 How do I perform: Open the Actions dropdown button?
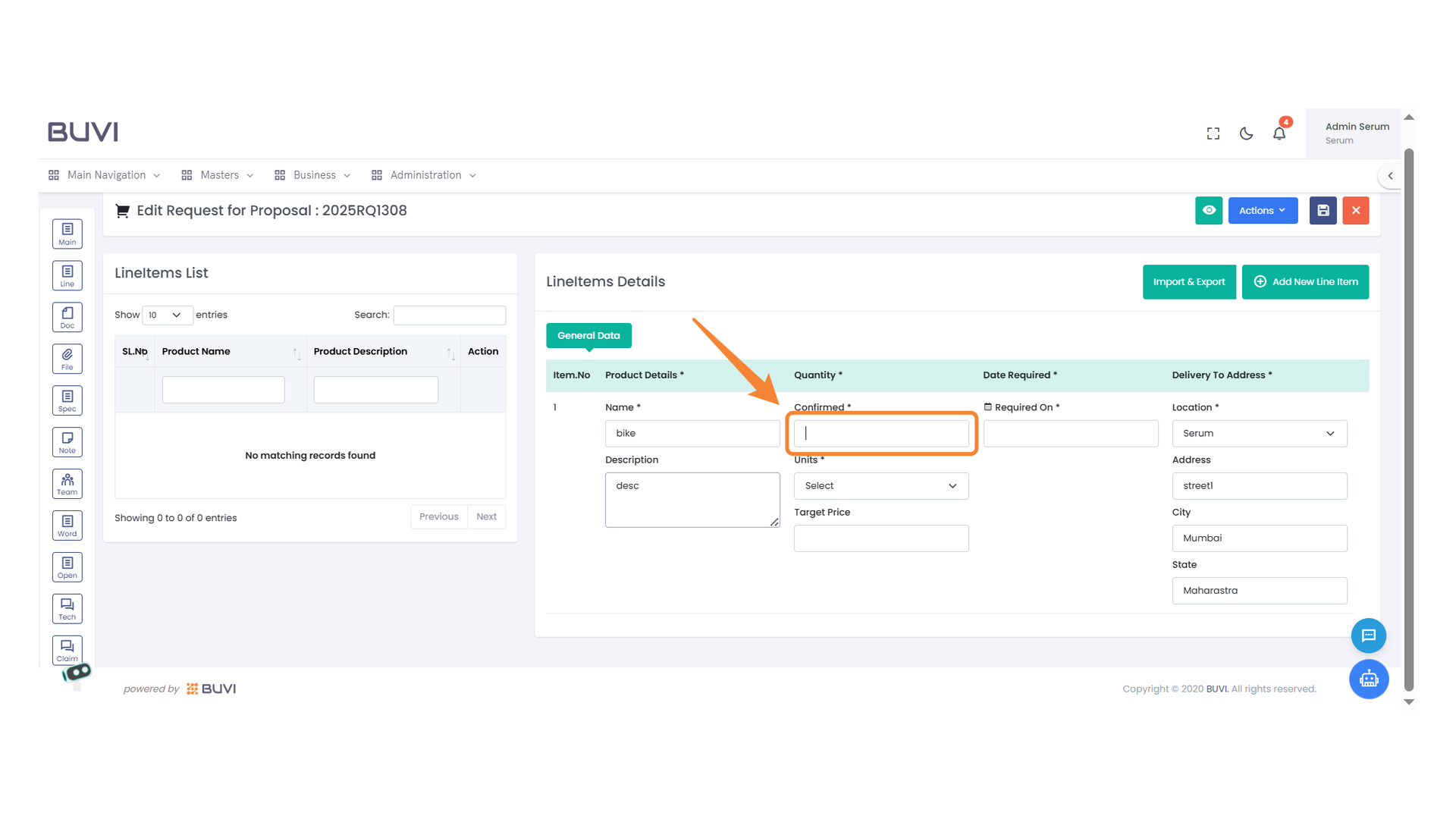(1262, 211)
